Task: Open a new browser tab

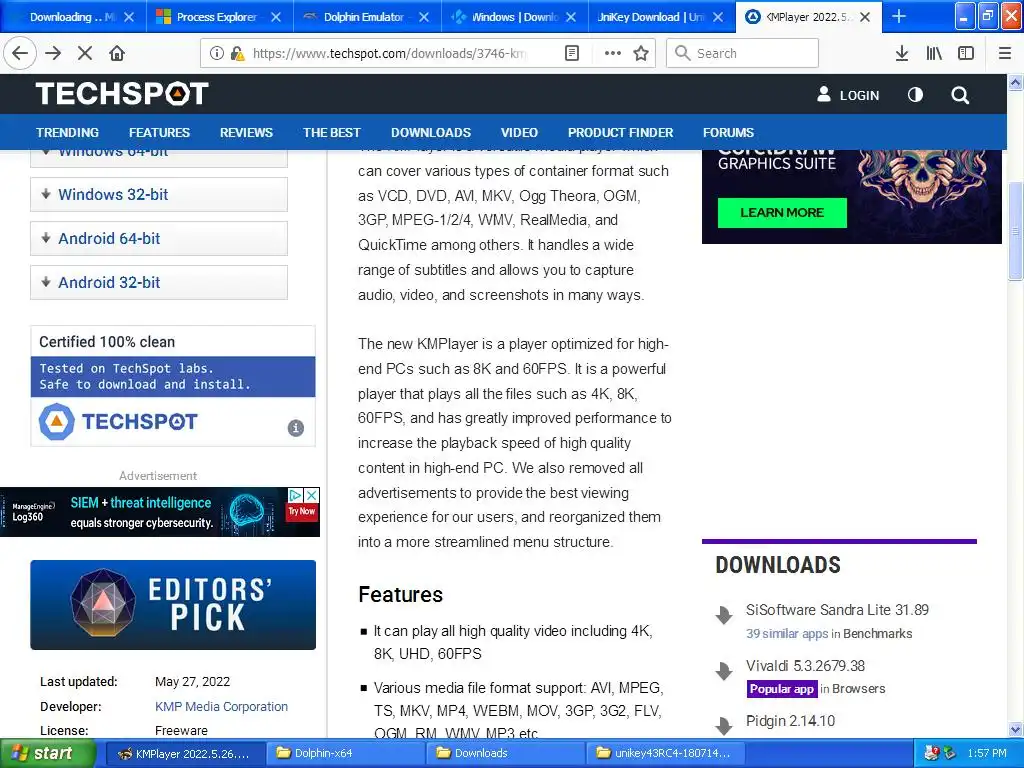Action: click(899, 16)
